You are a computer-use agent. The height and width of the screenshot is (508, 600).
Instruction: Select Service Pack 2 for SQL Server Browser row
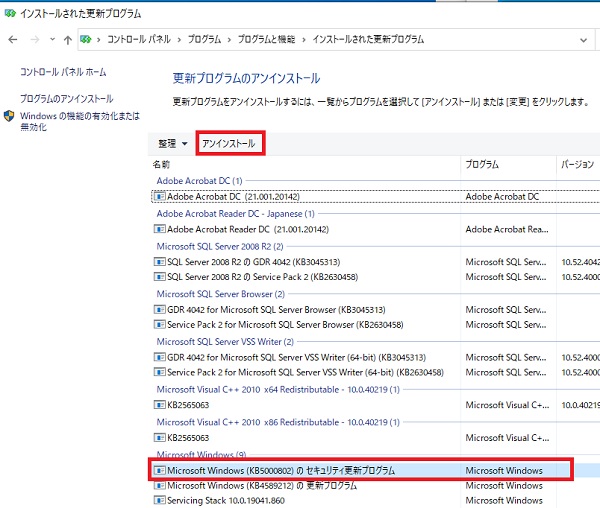pos(376,325)
